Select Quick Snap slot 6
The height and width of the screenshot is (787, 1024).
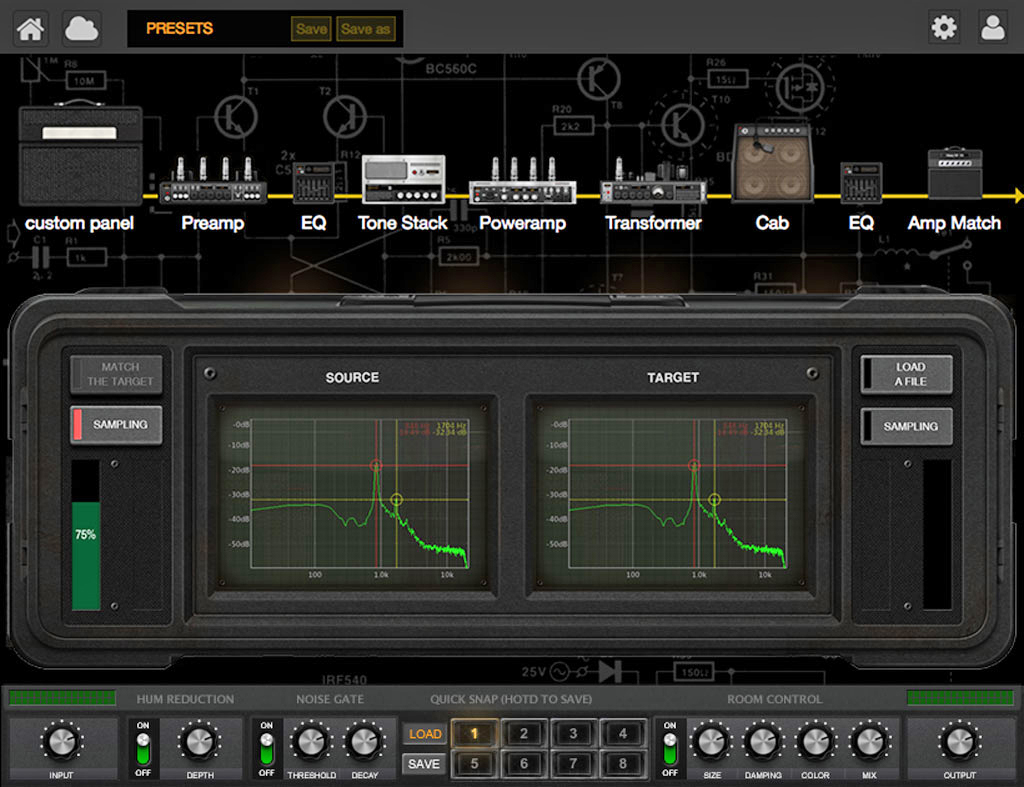click(x=523, y=764)
